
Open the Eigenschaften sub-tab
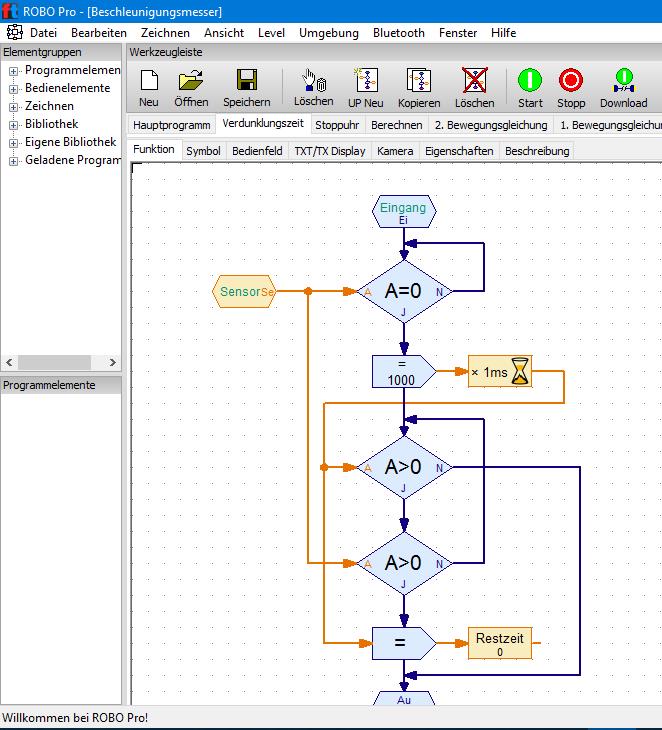[x=459, y=151]
